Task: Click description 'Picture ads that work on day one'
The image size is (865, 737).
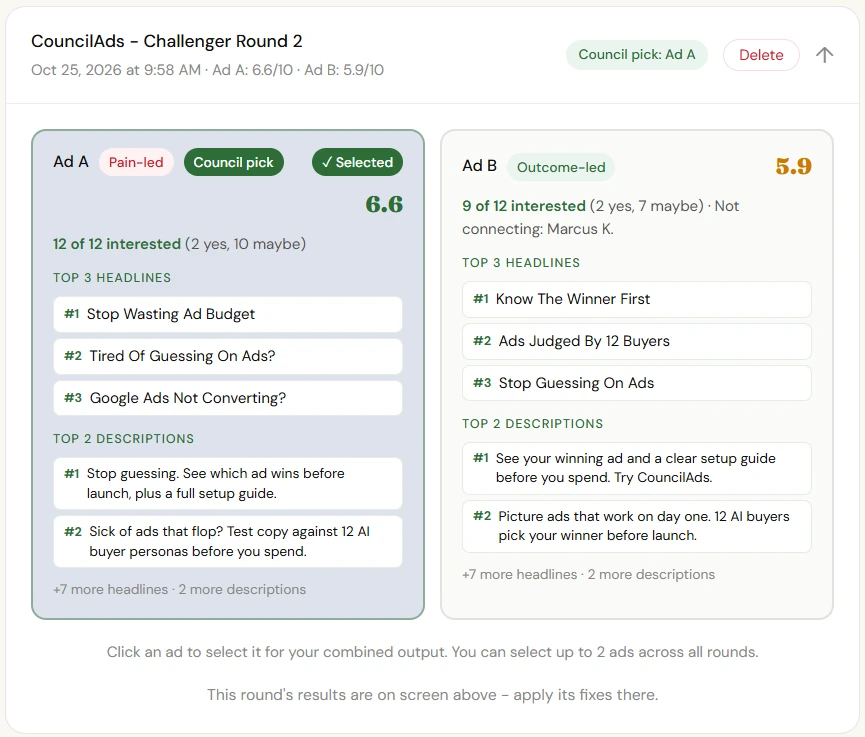Action: (x=637, y=526)
